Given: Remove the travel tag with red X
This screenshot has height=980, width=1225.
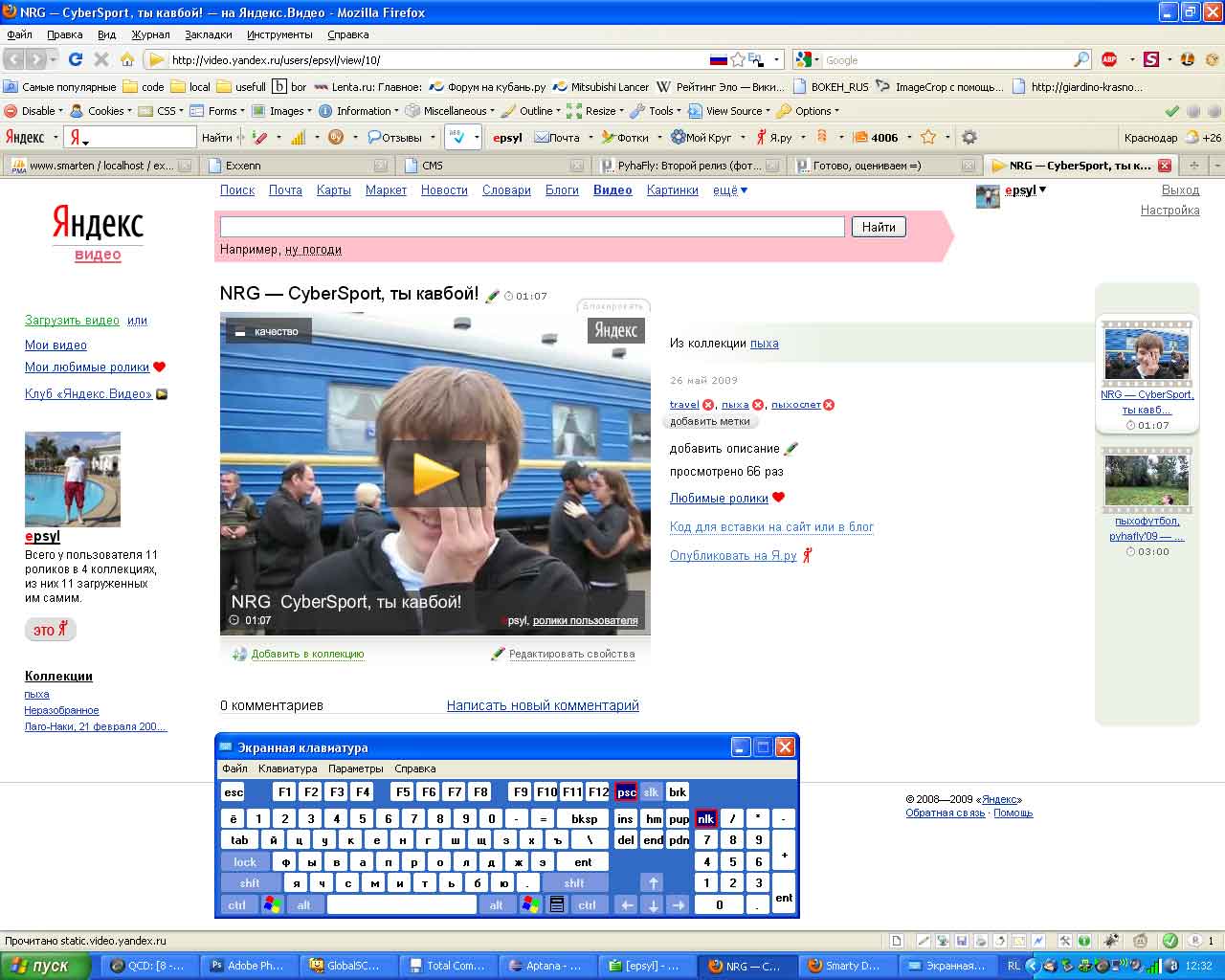Looking at the screenshot, I should pos(708,405).
